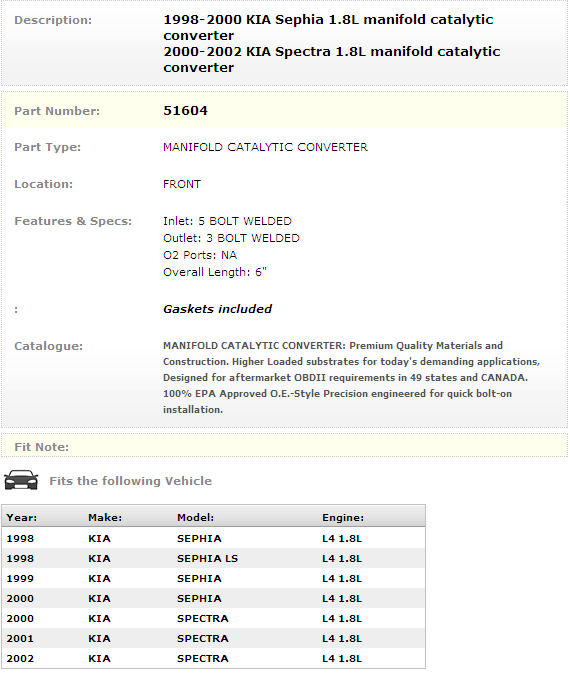The width and height of the screenshot is (570, 690).
Task: Select the 2001 KIA SPECTRA row
Action: pyautogui.click(x=213, y=639)
